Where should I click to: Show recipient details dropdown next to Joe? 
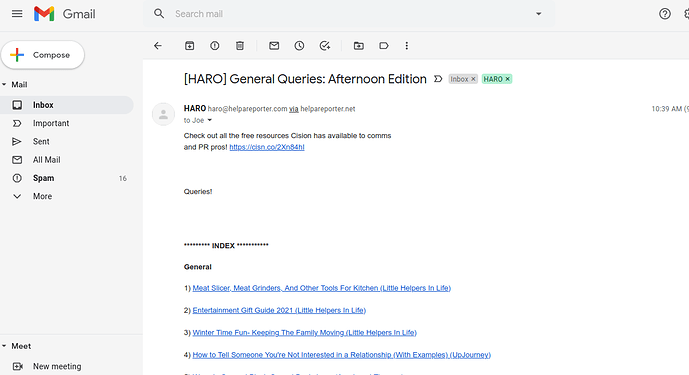210,120
